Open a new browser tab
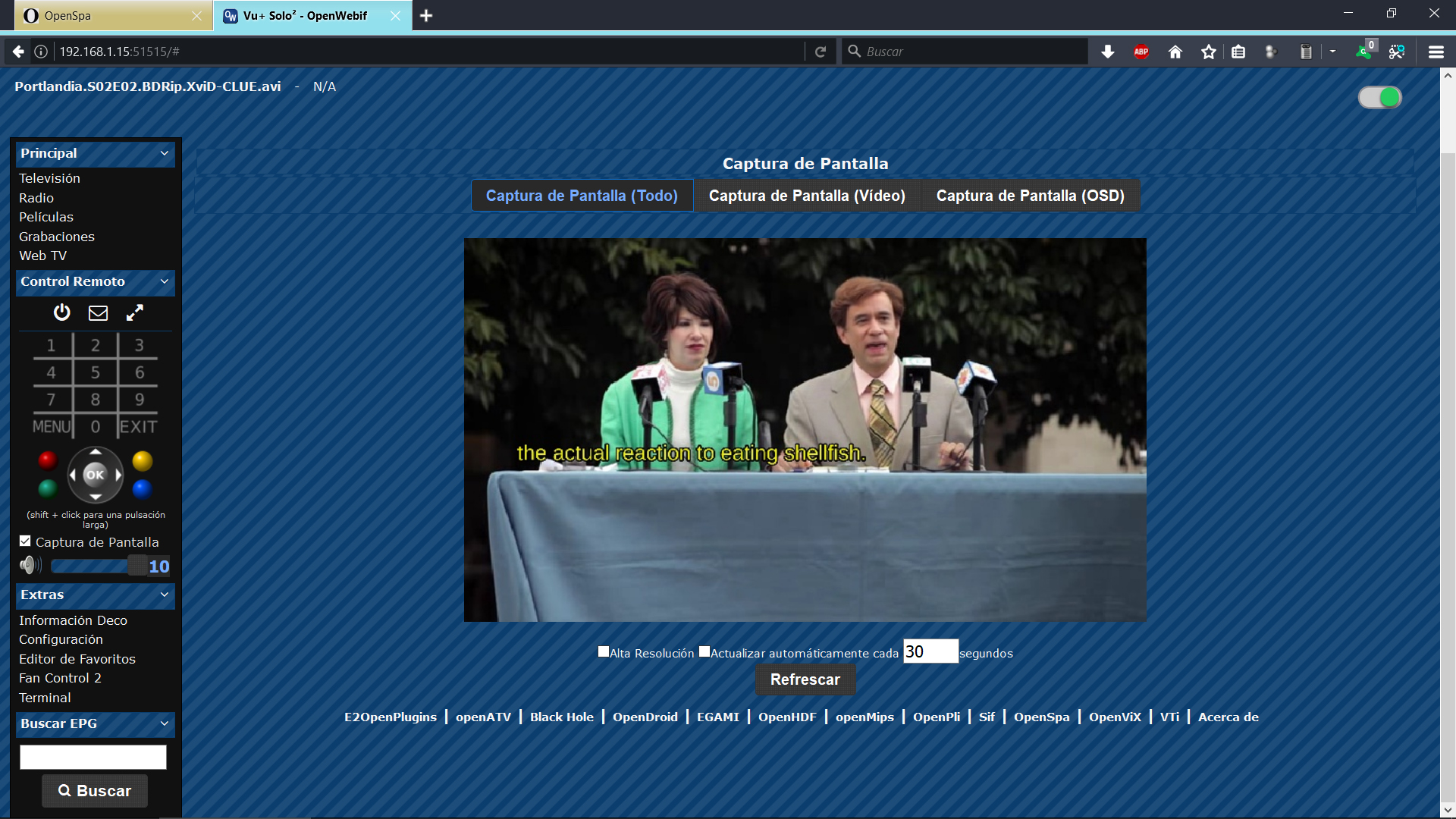The height and width of the screenshot is (819, 1456). click(x=426, y=16)
